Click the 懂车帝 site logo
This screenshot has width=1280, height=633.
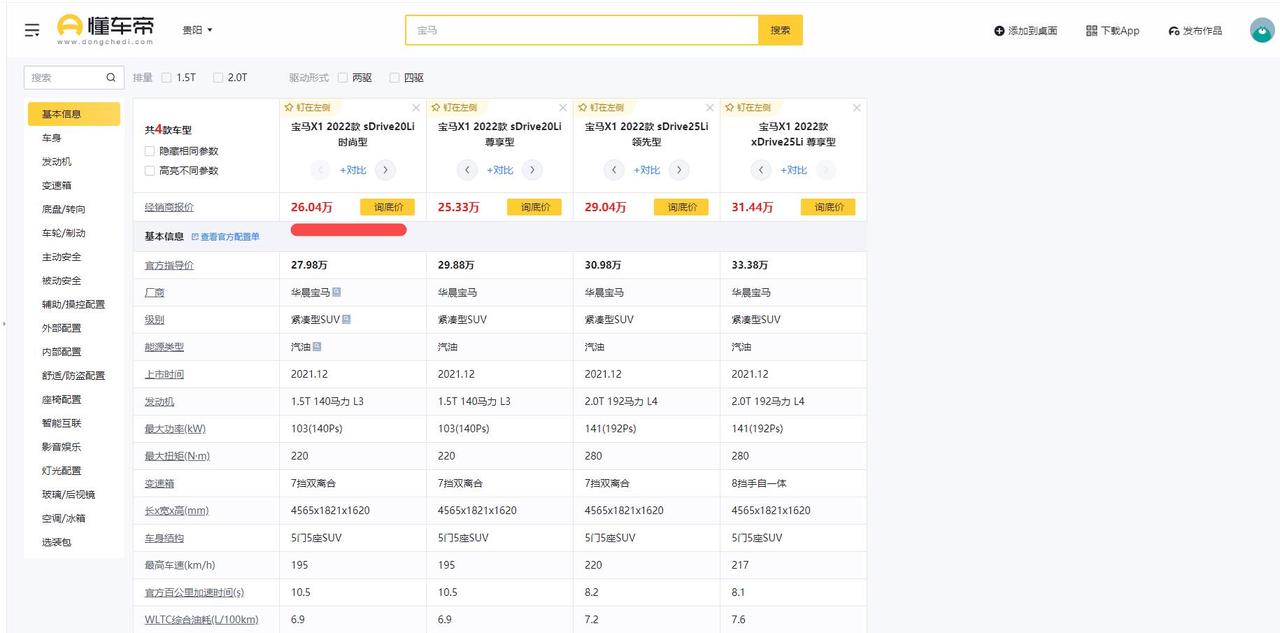[105, 29]
